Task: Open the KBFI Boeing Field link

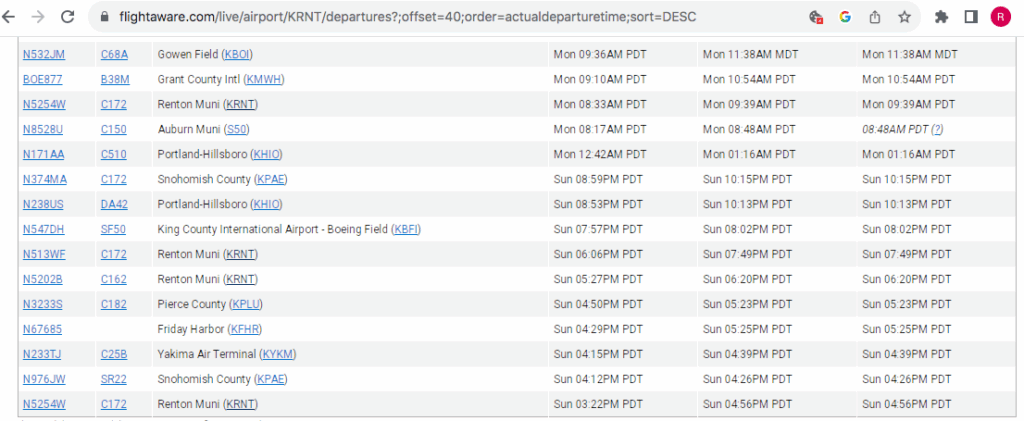Action: pyautogui.click(x=406, y=229)
